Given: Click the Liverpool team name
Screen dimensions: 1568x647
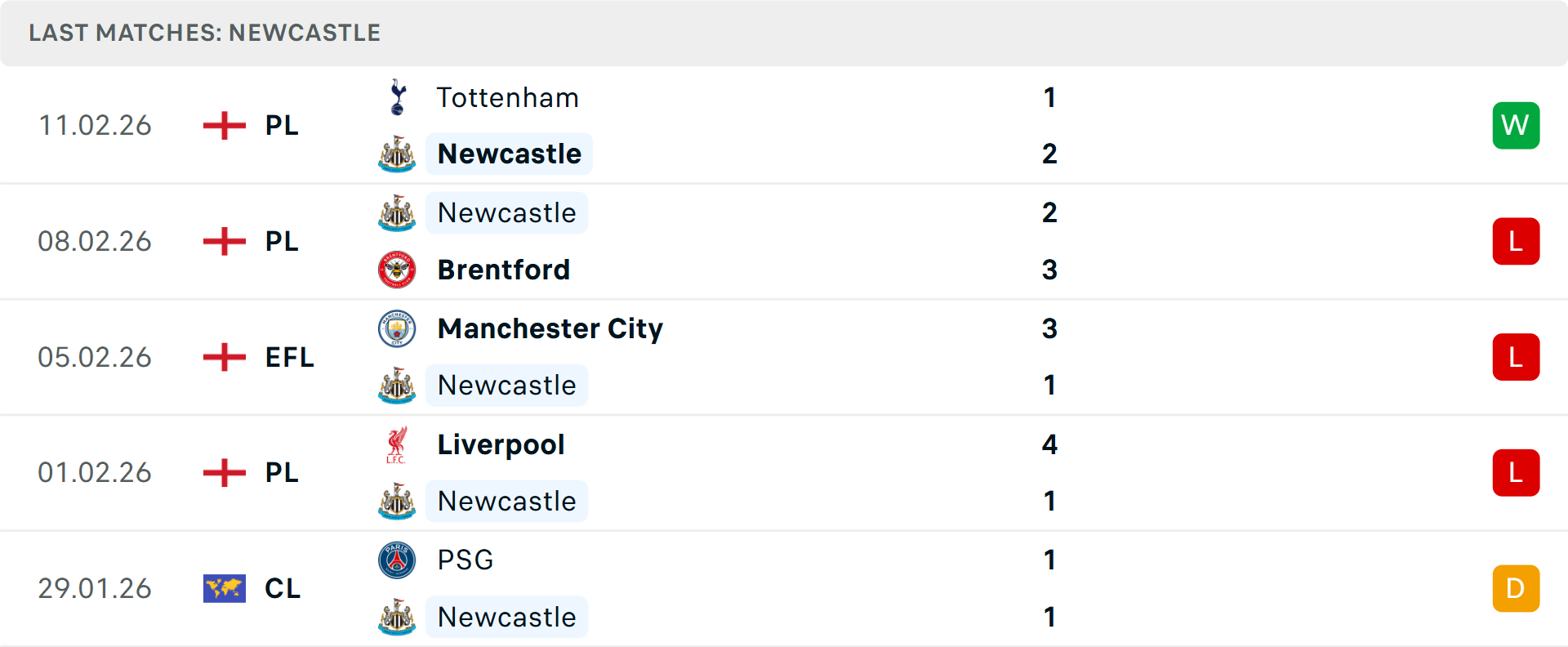Looking at the screenshot, I should click(501, 445).
